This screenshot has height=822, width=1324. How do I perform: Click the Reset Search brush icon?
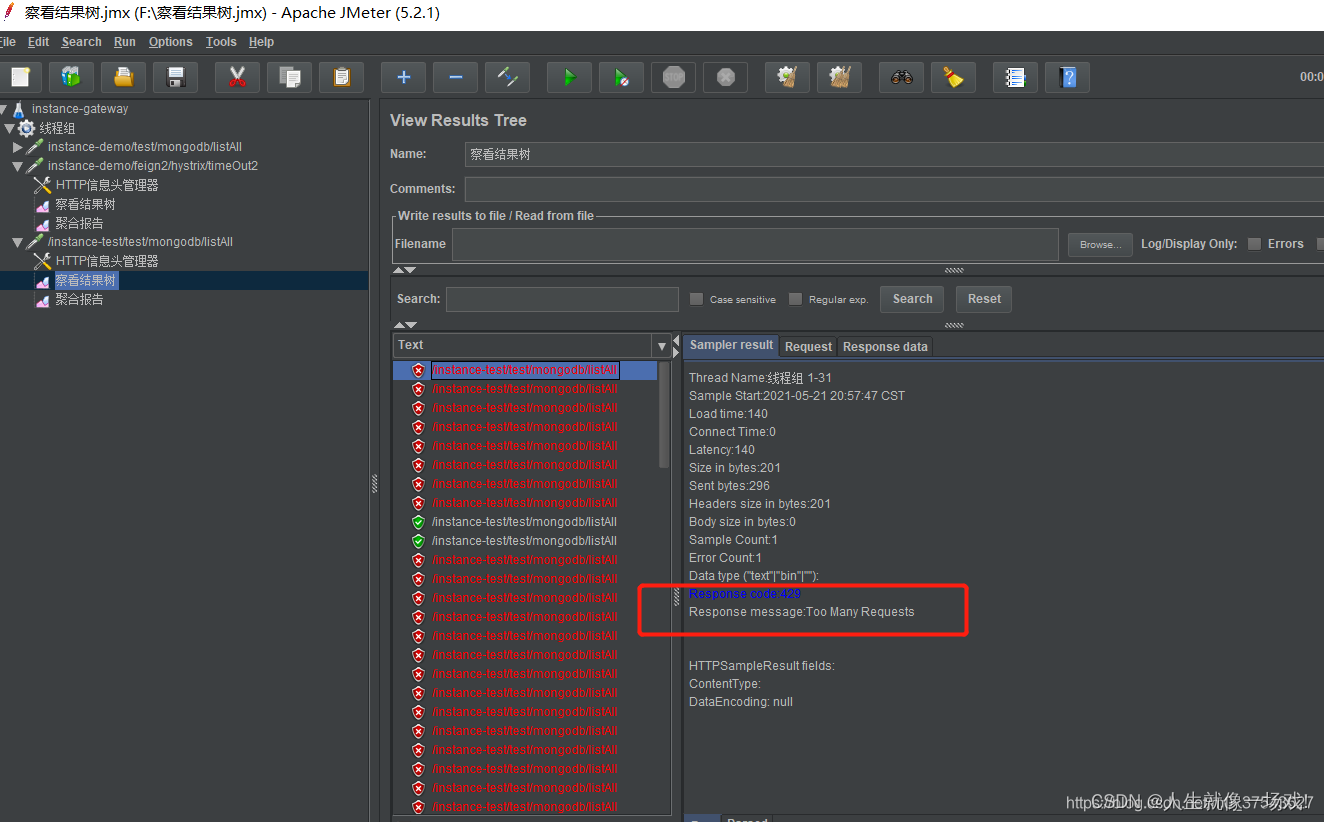pos(953,77)
